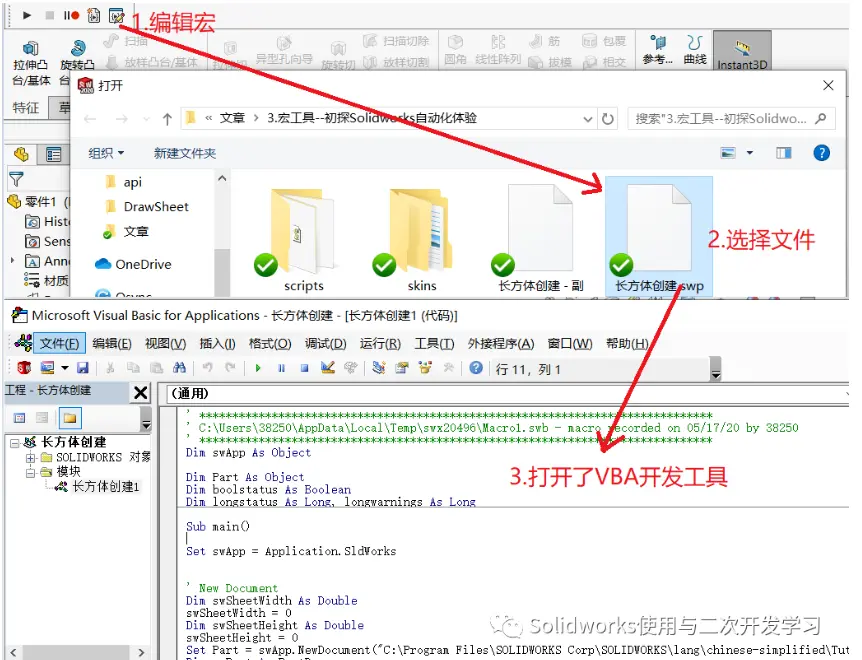The height and width of the screenshot is (660, 862).
Task: Expand the SOLIDWORKS 对象 folder node
Action: [30, 457]
